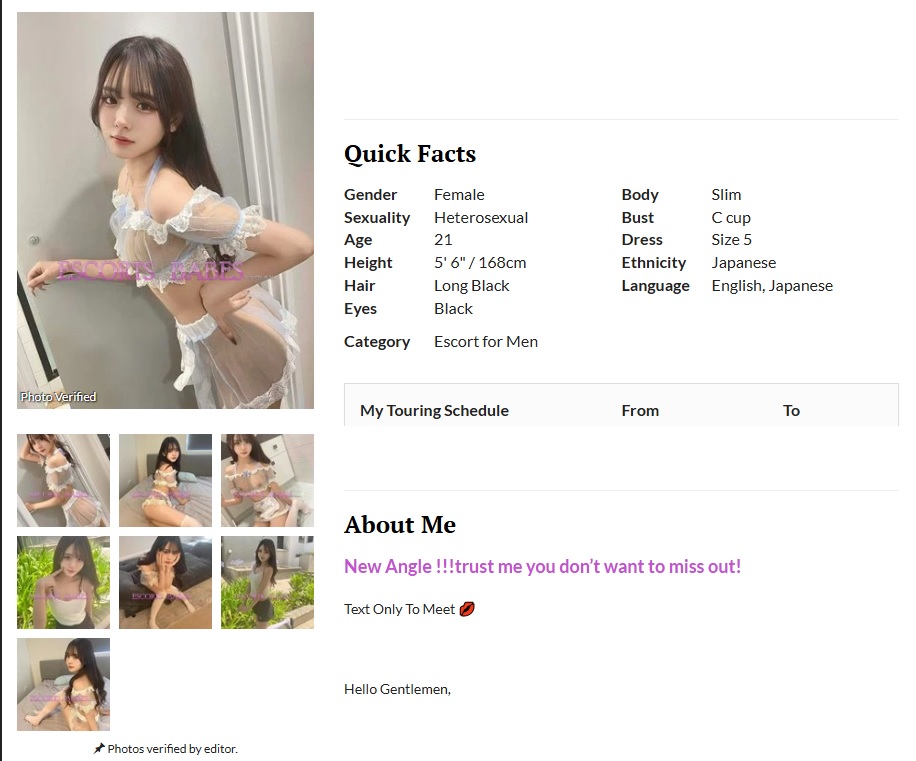The height and width of the screenshot is (761, 916).
Task: Click the Escort for Men category value
Action: tap(485, 342)
